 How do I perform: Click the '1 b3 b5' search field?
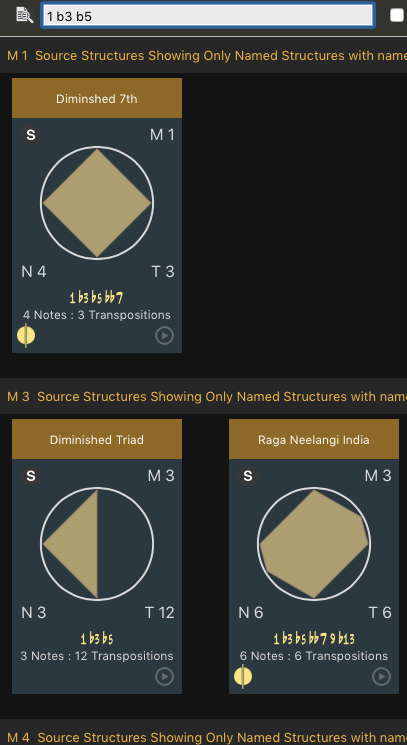click(208, 16)
